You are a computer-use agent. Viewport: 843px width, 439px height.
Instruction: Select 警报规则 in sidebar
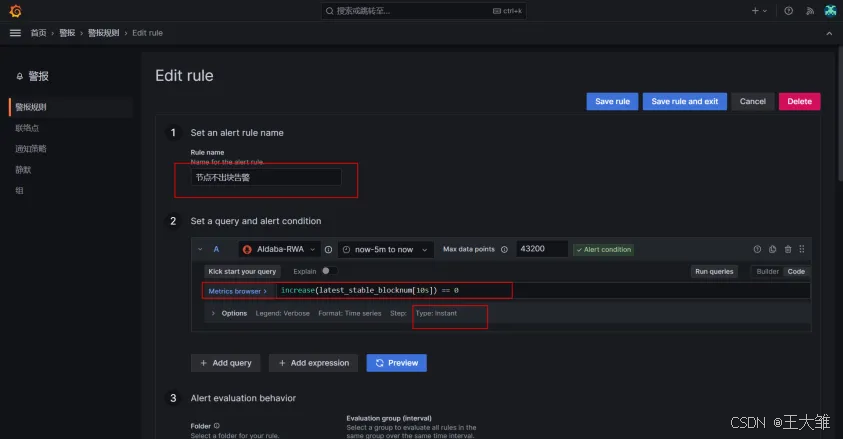(x=70, y=107)
